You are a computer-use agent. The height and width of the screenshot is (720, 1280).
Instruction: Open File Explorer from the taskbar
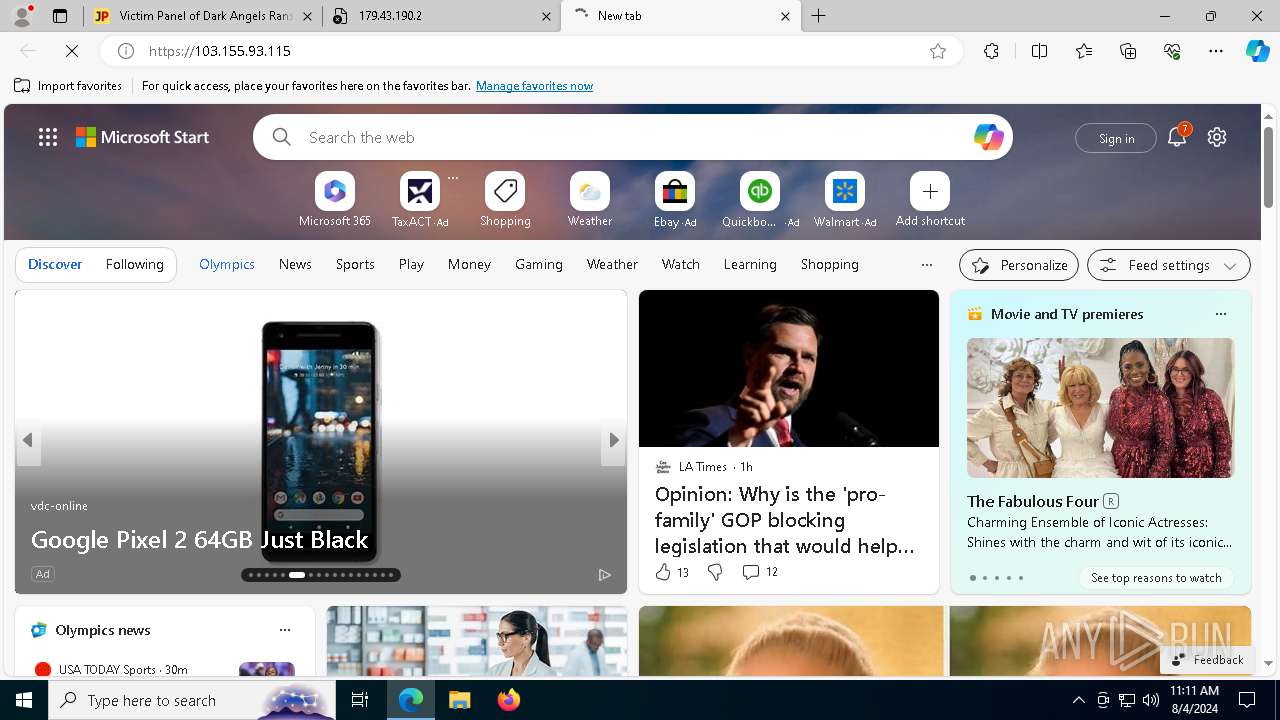459,700
